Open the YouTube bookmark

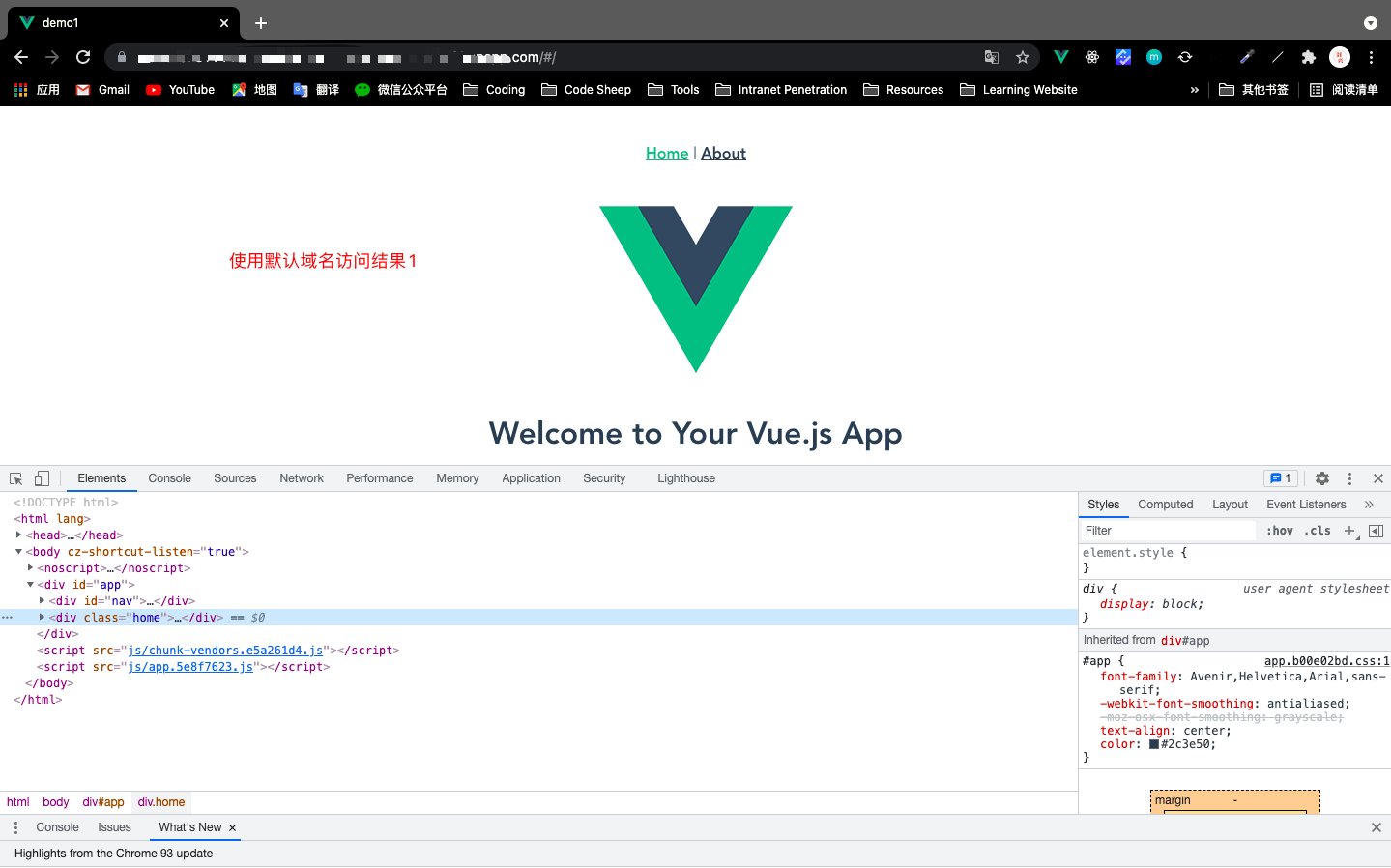181,90
